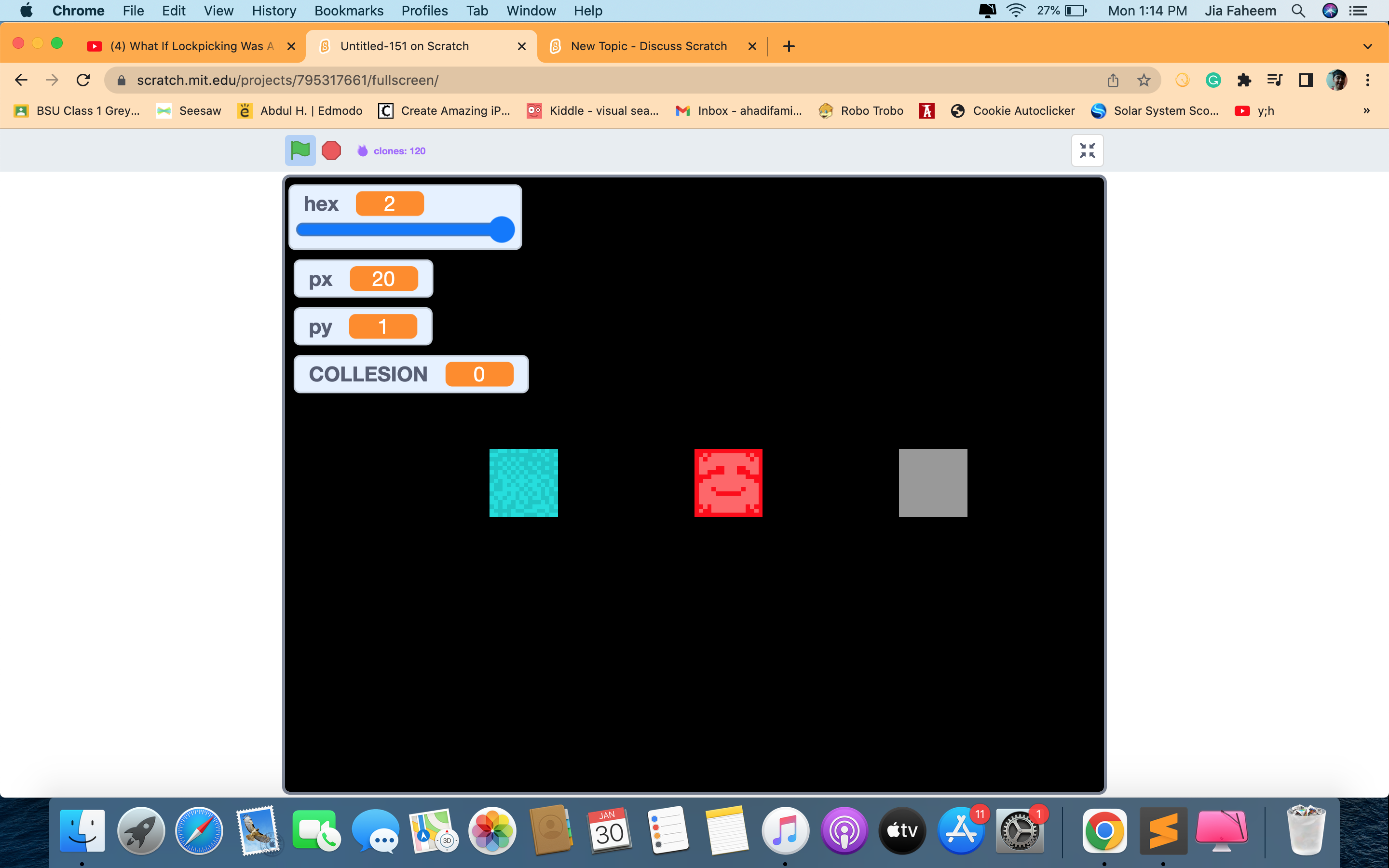Viewport: 1389px width, 868px height.
Task: Click the Spotlight search icon in the menu bar
Action: (1298, 10)
